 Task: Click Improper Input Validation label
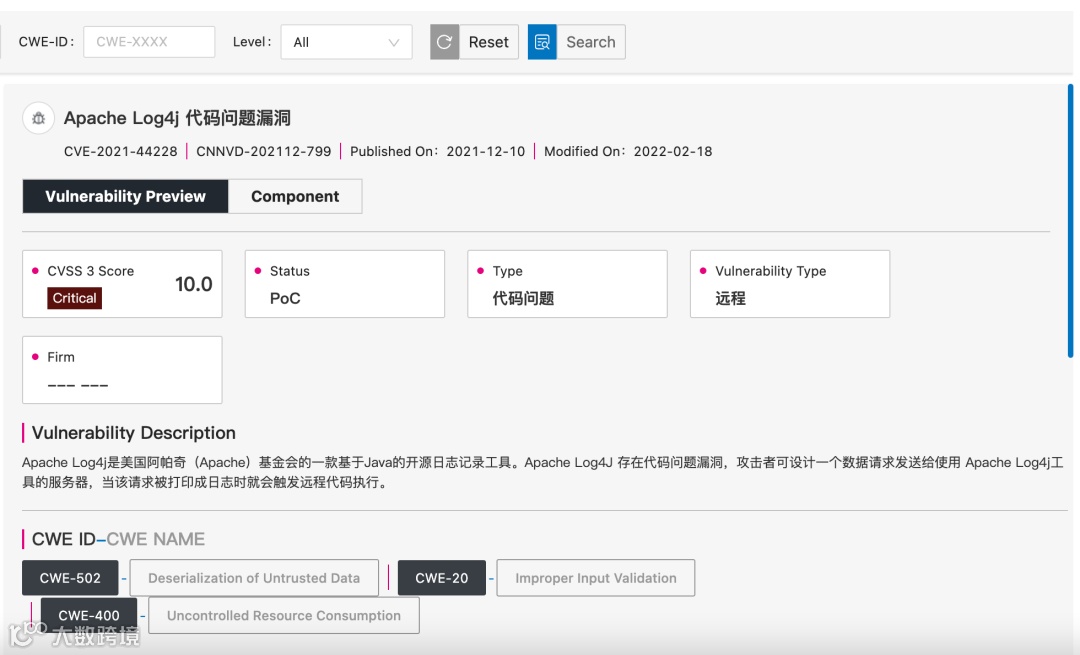(x=596, y=578)
